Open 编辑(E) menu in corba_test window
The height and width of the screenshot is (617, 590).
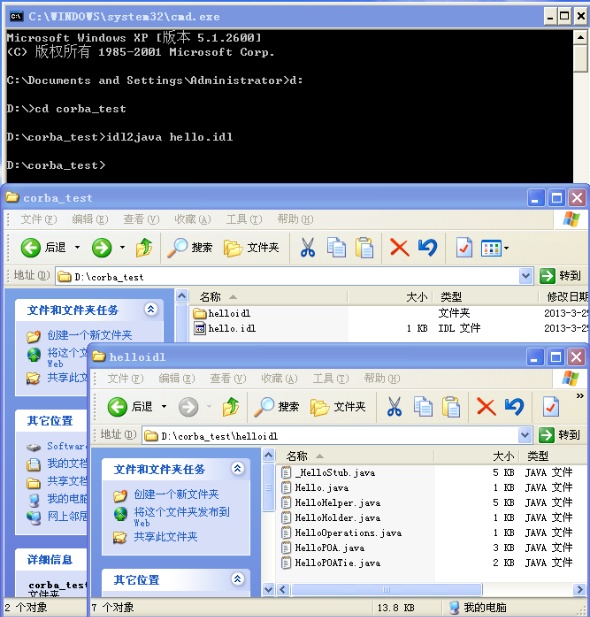(x=90, y=220)
